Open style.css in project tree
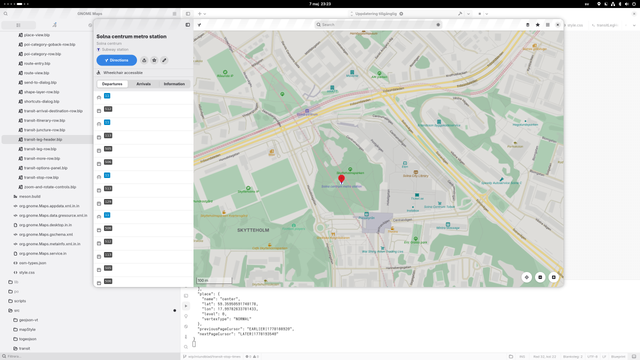The height and width of the screenshot is (360, 640). coord(27,272)
